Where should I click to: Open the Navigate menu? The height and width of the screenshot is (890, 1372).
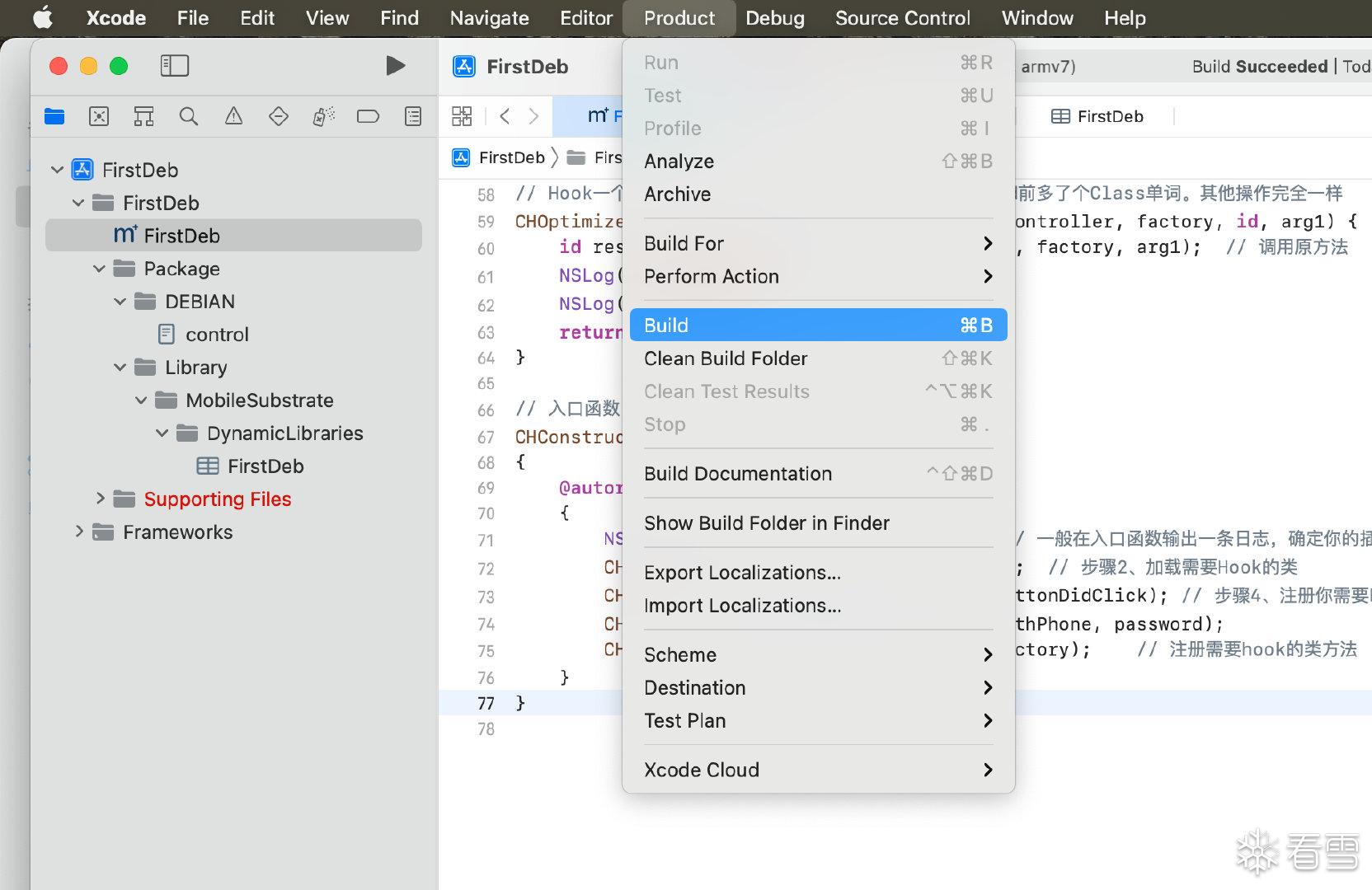pyautogui.click(x=490, y=17)
